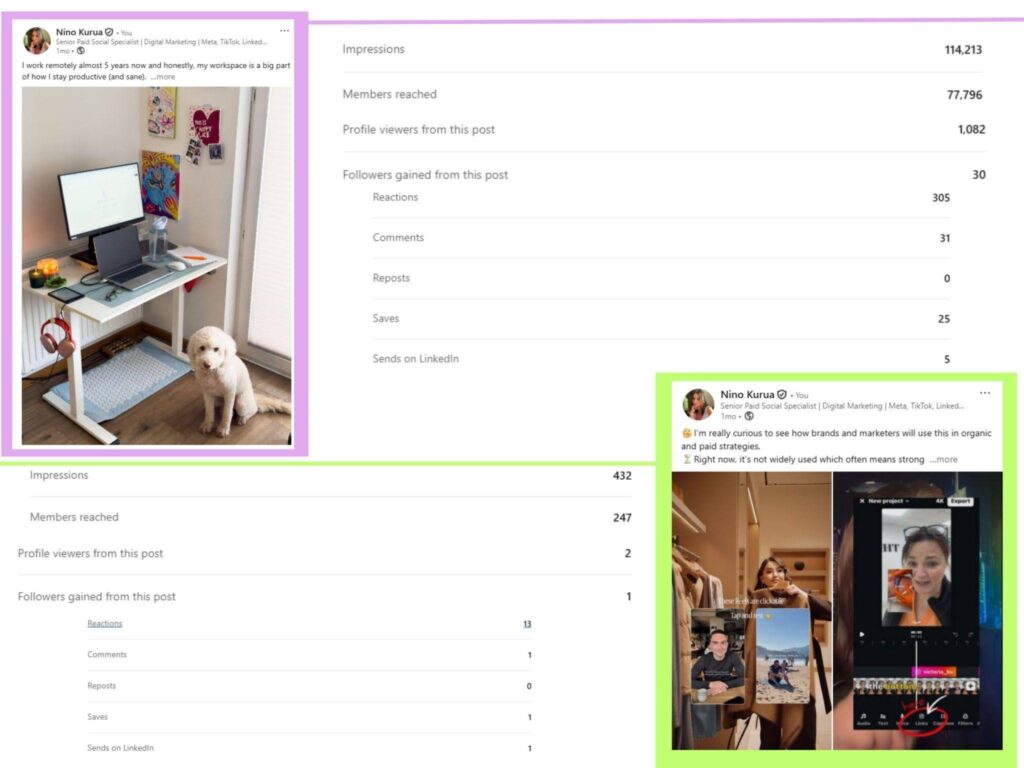The image size is (1024, 768).
Task: Open the three-dot menu on the workspace post
Action: 284,31
